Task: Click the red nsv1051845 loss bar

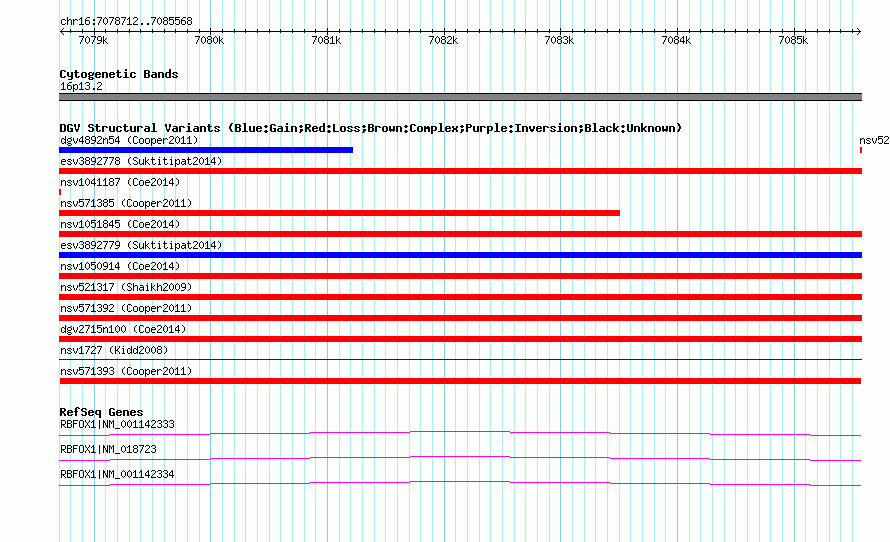Action: coord(460,234)
